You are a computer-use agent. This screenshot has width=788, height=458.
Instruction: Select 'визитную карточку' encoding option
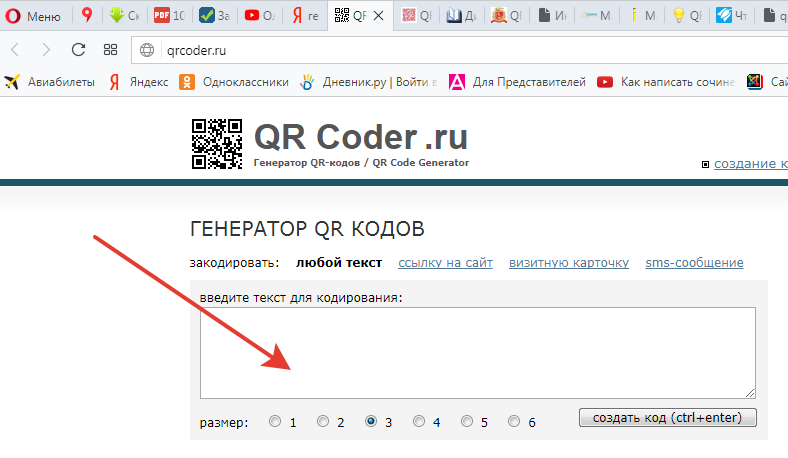click(569, 262)
